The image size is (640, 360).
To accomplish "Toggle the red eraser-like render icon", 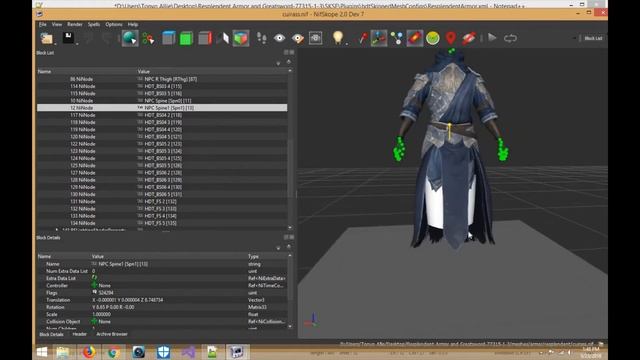I will tap(414, 38).
